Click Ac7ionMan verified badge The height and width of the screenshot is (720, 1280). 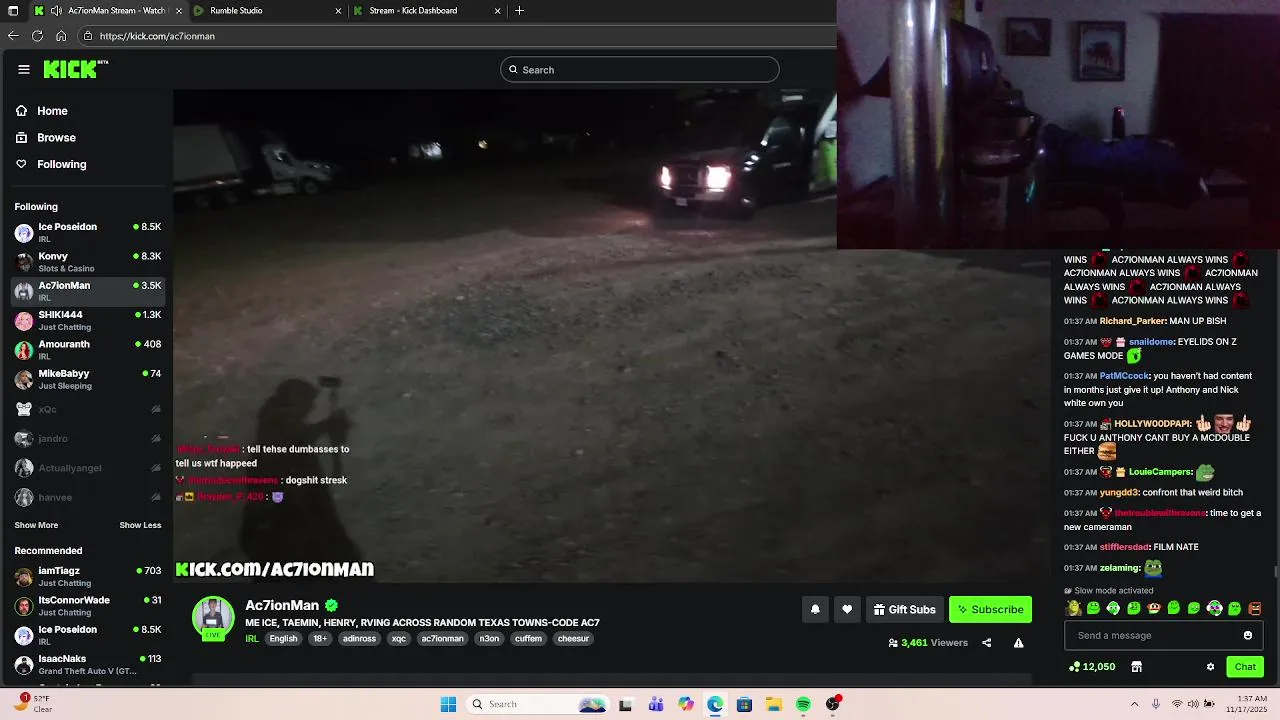point(331,605)
